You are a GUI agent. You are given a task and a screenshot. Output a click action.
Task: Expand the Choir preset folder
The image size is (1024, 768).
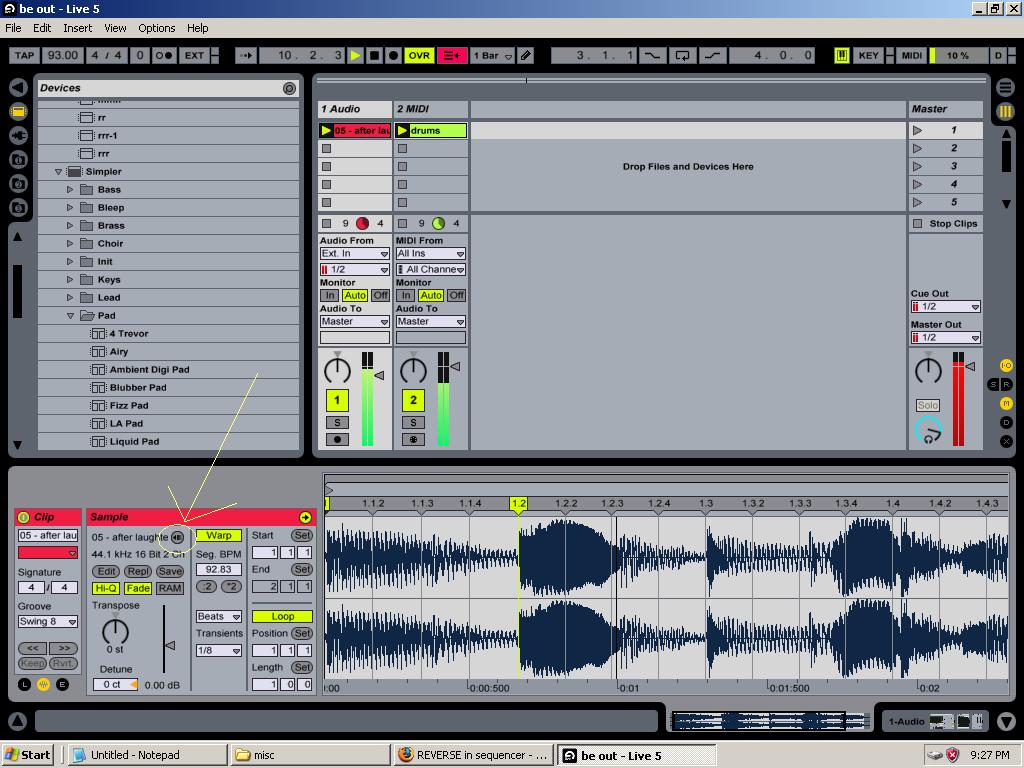coord(70,244)
